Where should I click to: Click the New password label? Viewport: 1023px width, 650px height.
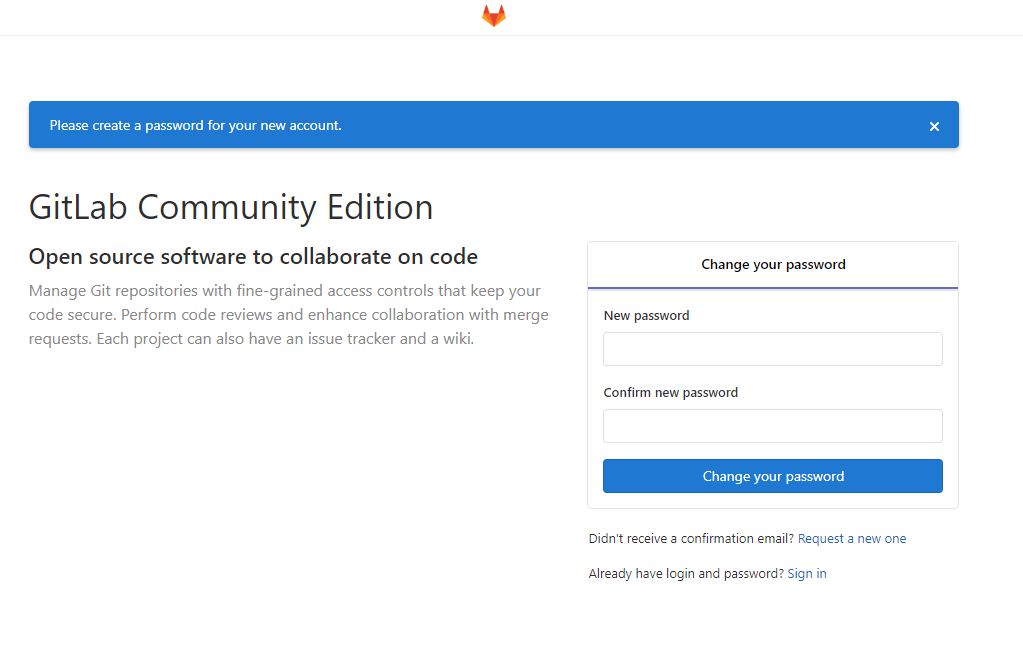[647, 316]
